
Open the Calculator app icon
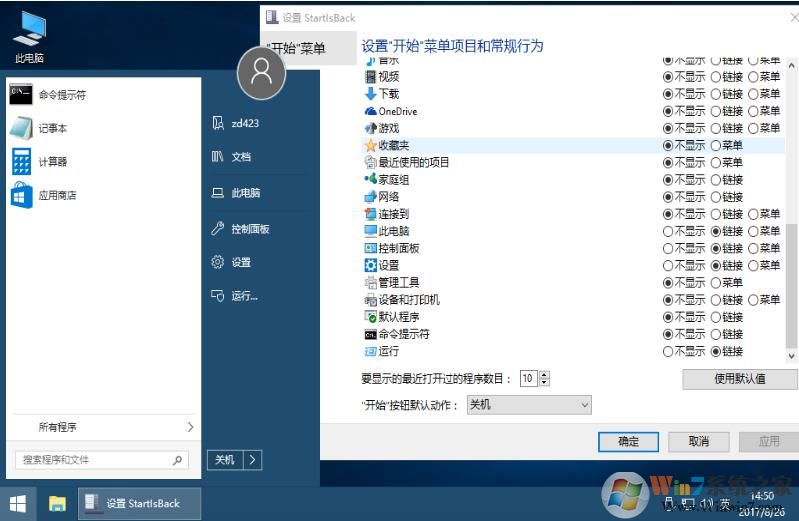21,162
